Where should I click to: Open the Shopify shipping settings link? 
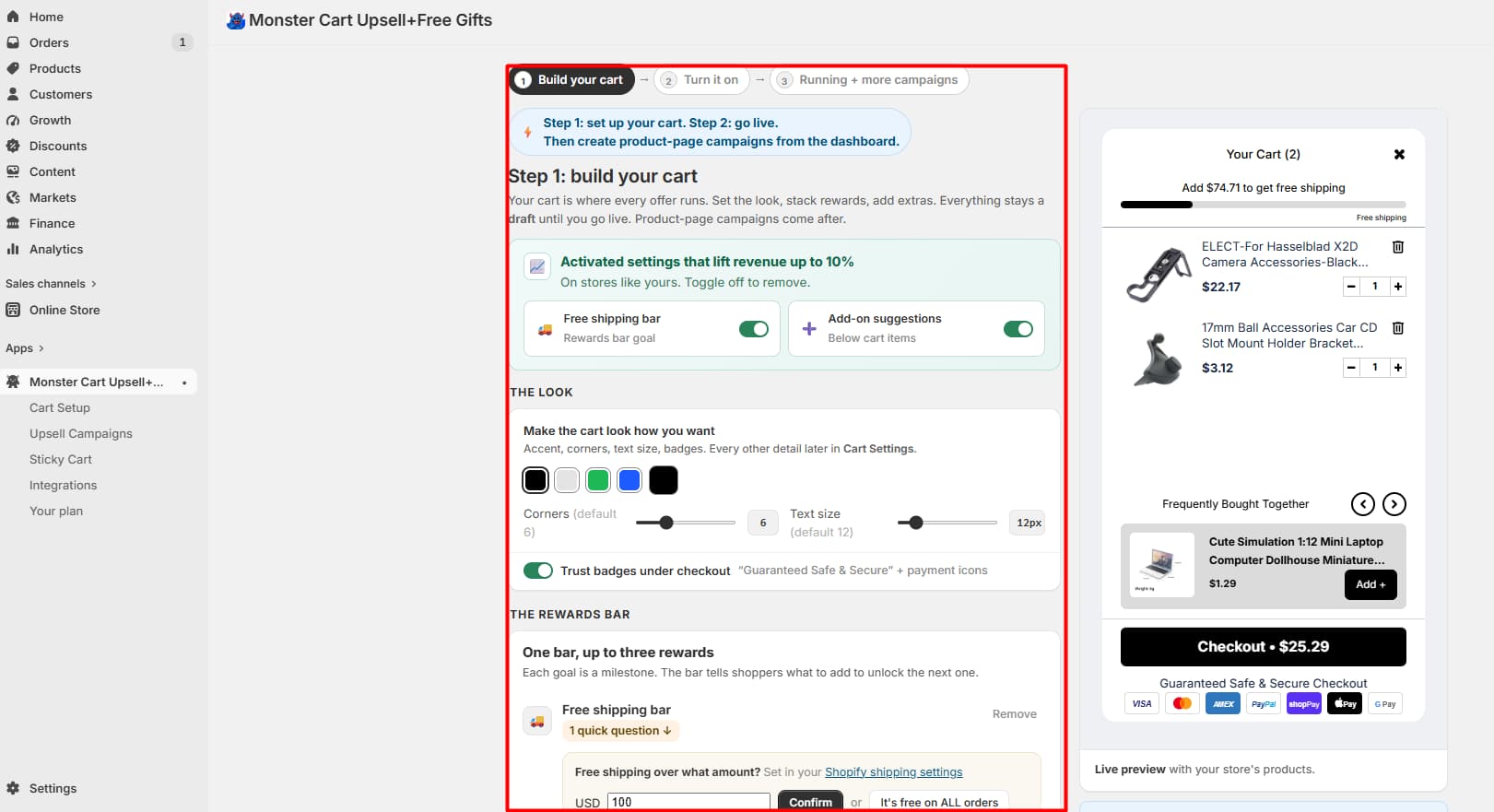[894, 772]
